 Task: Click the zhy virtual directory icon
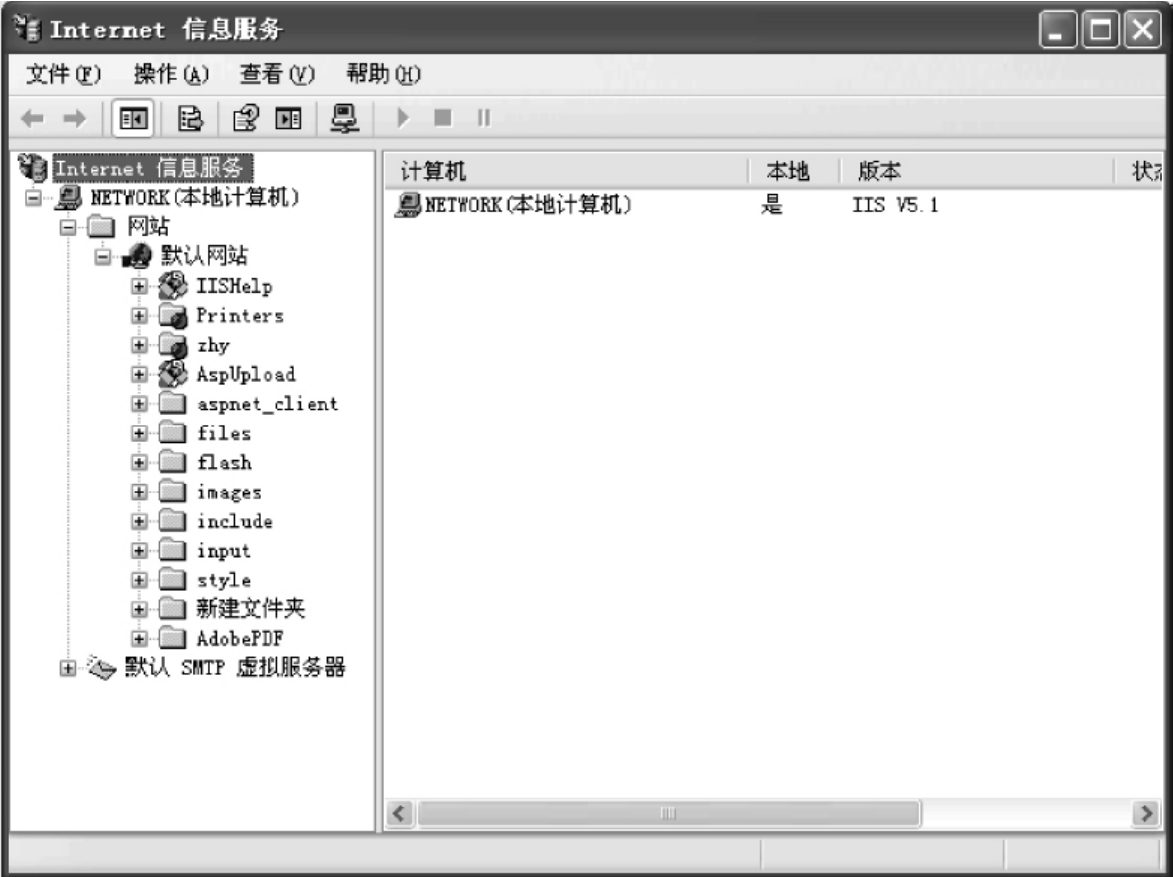click(x=173, y=345)
